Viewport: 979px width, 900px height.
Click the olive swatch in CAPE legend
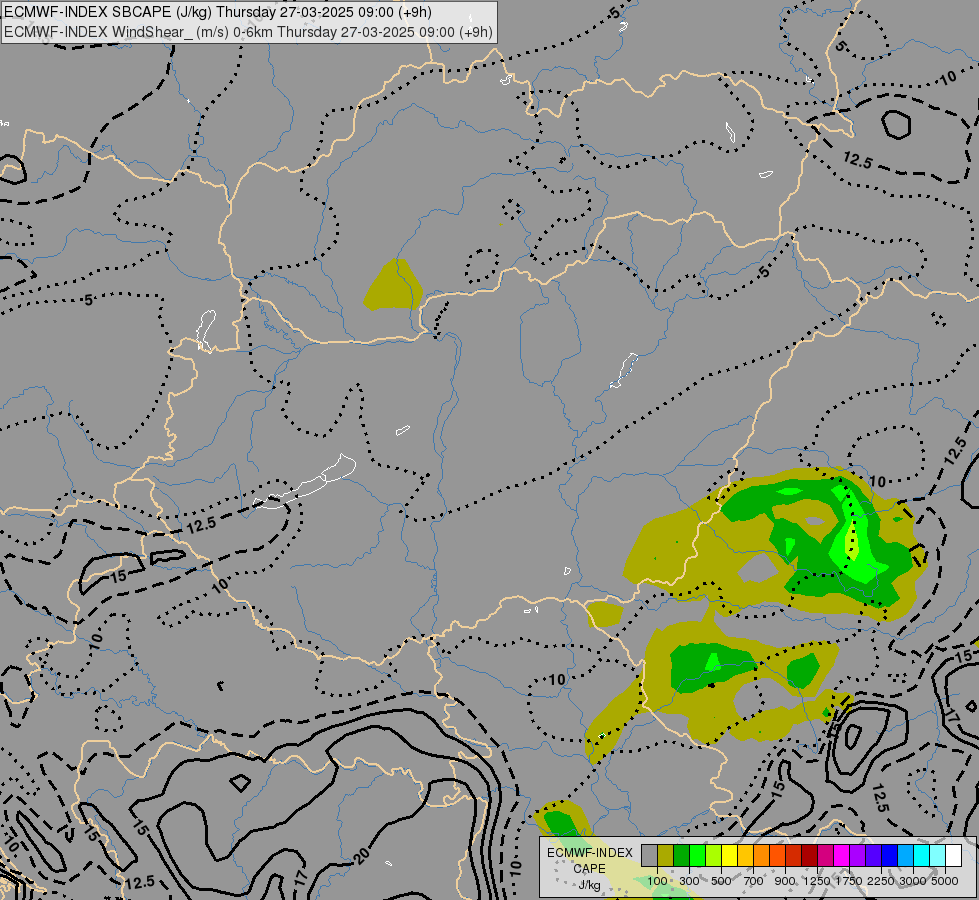666,856
